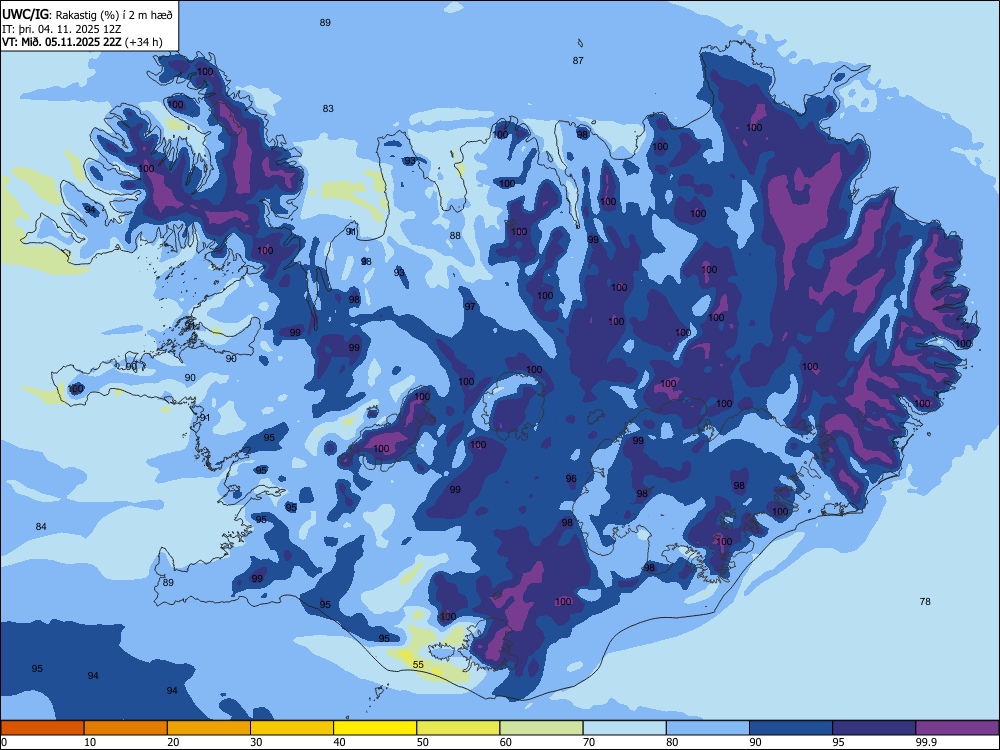Click the '0' legend scale label
The height and width of the screenshot is (750, 1000).
[x=4, y=742]
